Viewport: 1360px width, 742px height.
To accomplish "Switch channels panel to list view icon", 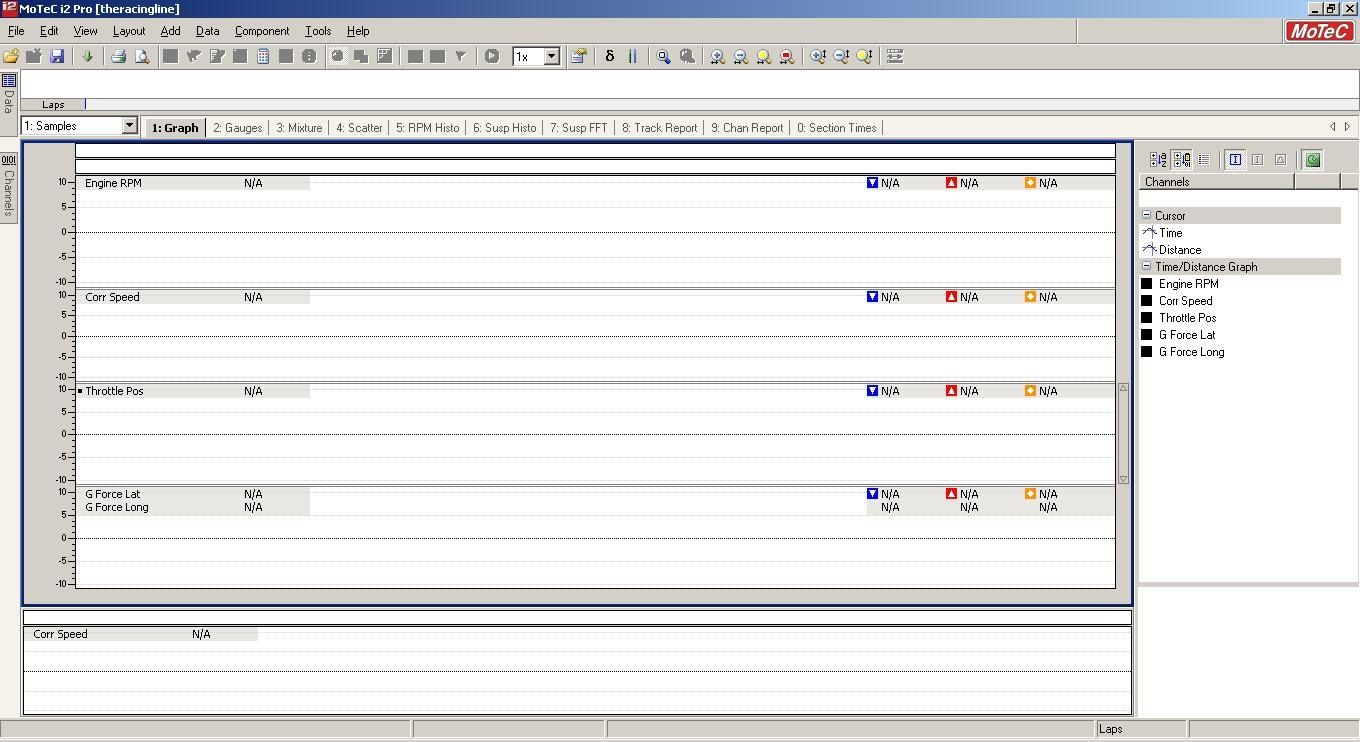I will [1204, 160].
